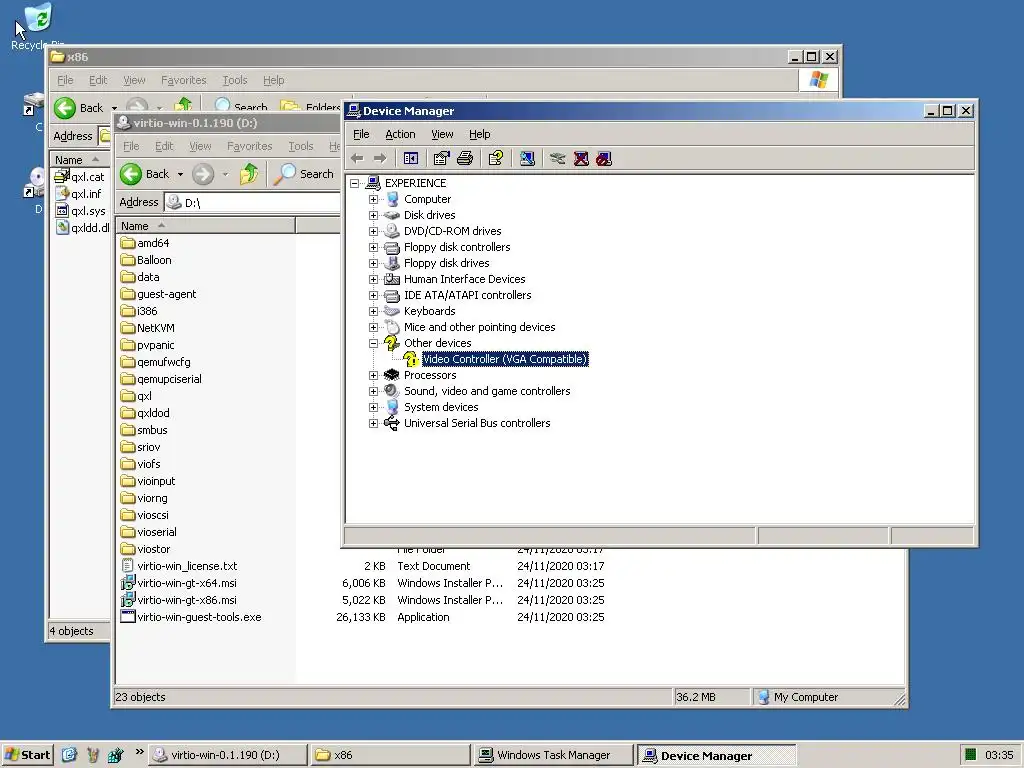
Task: Select Keyboards in device tree
Action: 429,311
